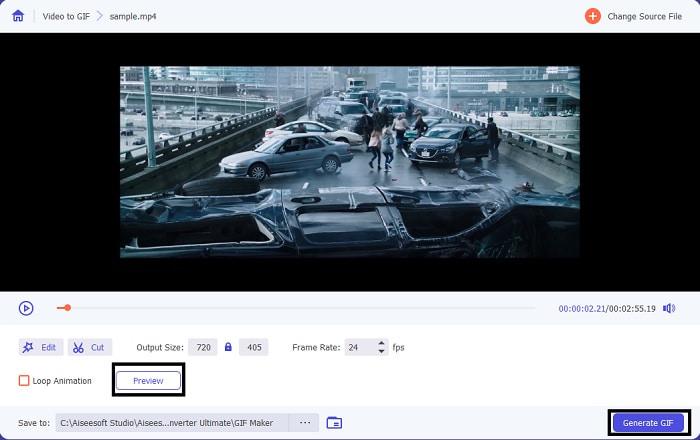The width and height of the screenshot is (700, 440).
Task: Decrease frame rate with down arrow
Action: [x=381, y=351]
